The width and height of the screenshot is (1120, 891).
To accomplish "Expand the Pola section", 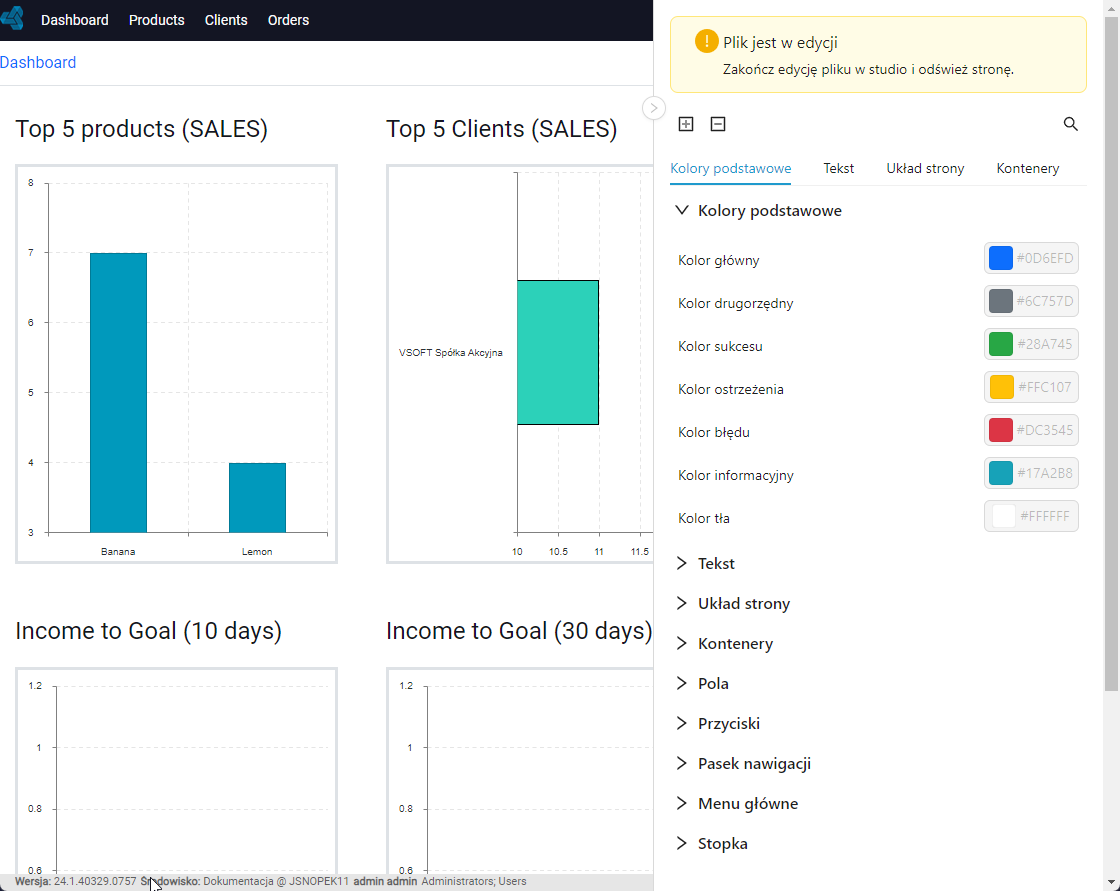I will pyautogui.click(x=682, y=683).
